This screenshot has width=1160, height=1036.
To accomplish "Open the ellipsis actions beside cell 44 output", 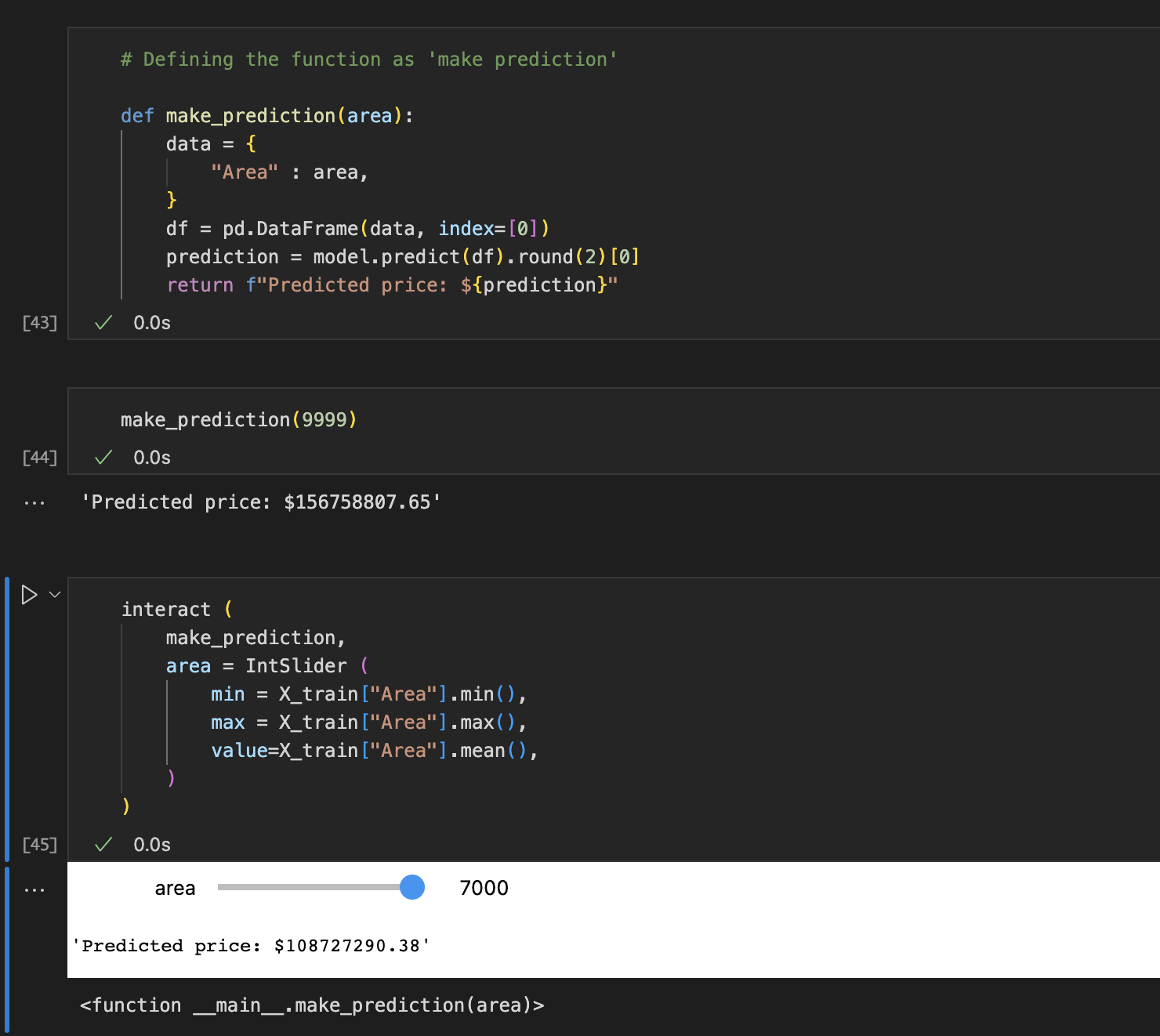I will point(34,502).
